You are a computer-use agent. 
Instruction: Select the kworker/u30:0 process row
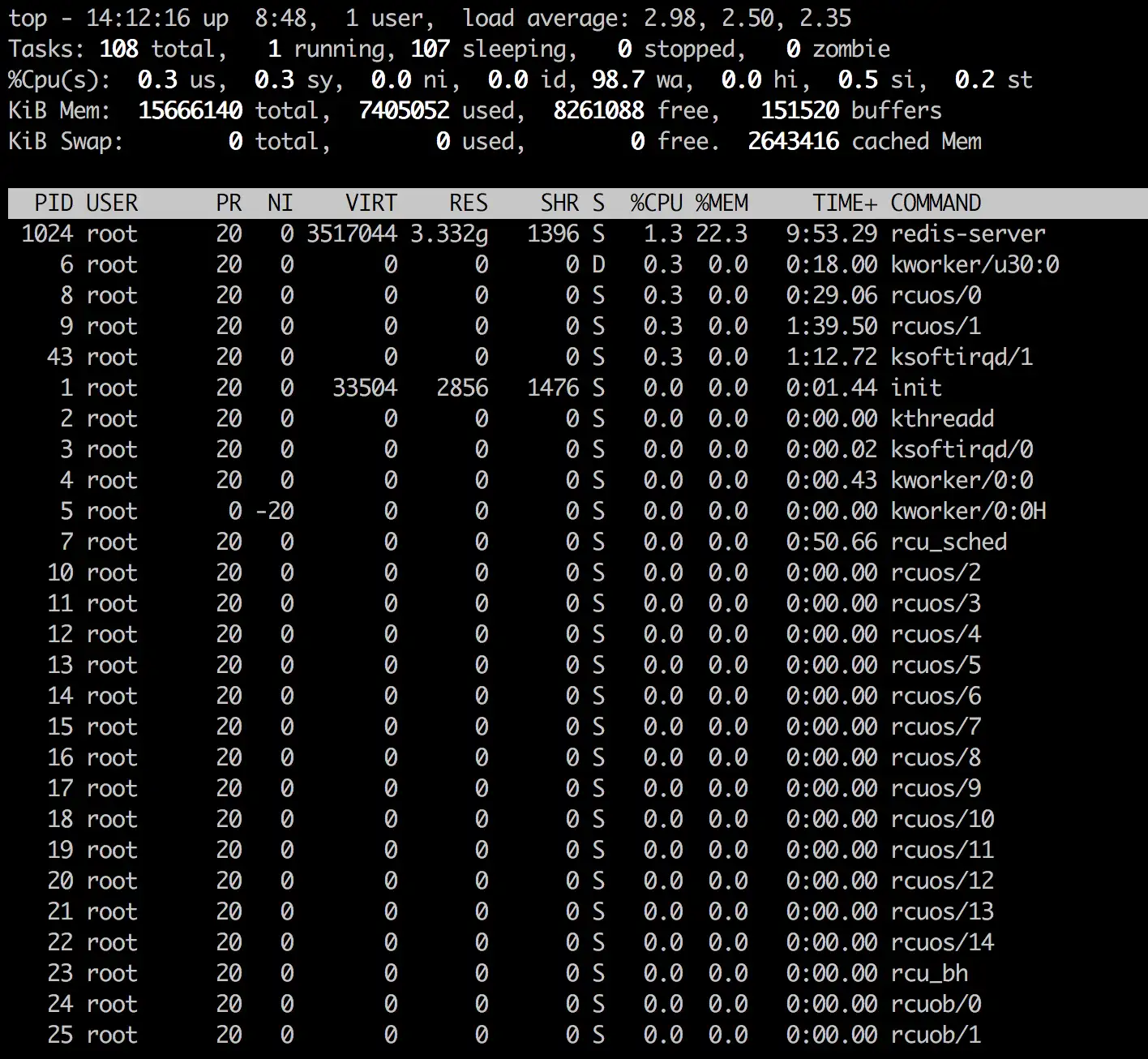click(574, 264)
